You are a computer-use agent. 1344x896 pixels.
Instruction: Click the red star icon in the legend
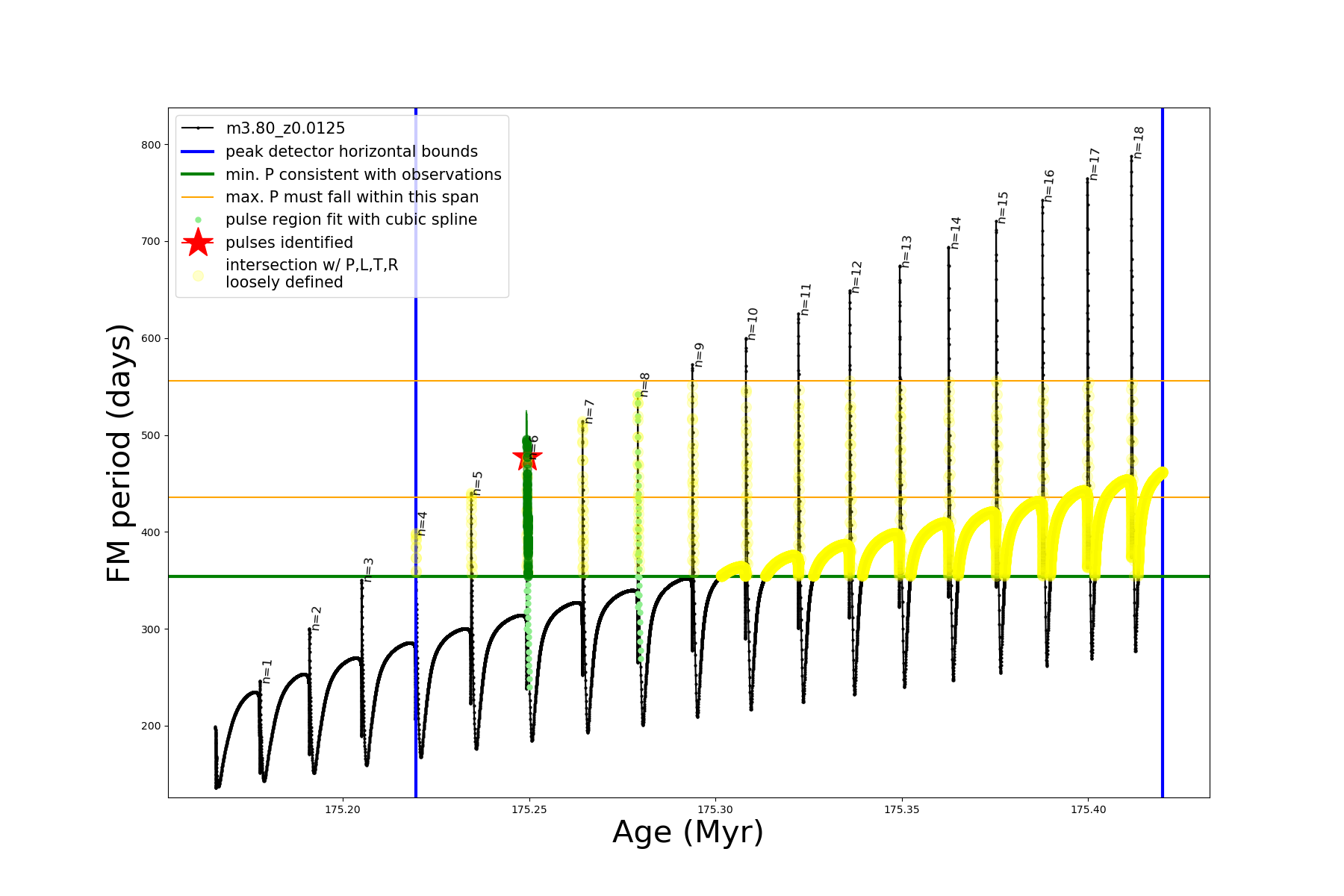[198, 242]
